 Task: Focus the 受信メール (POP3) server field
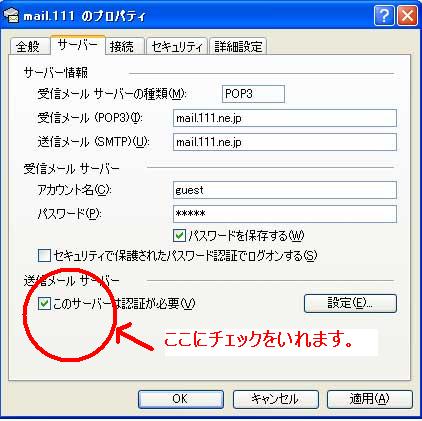point(285,118)
